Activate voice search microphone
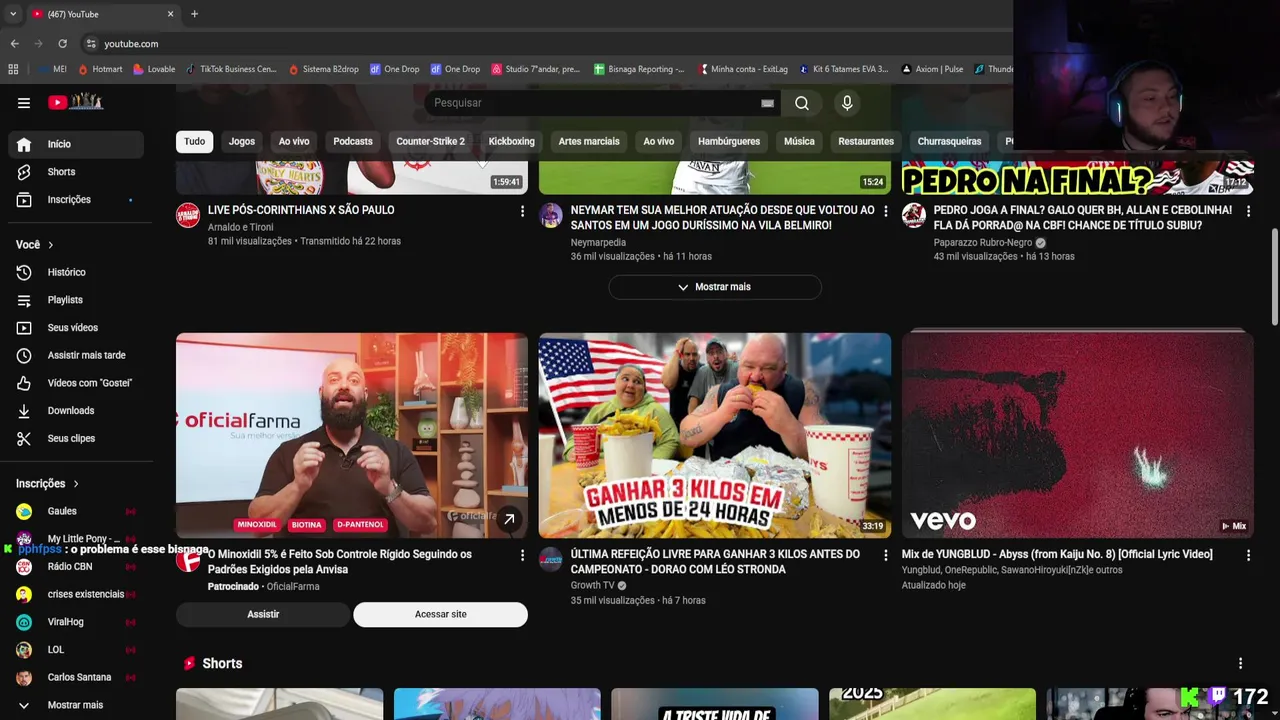The height and width of the screenshot is (720, 1280). (x=847, y=103)
